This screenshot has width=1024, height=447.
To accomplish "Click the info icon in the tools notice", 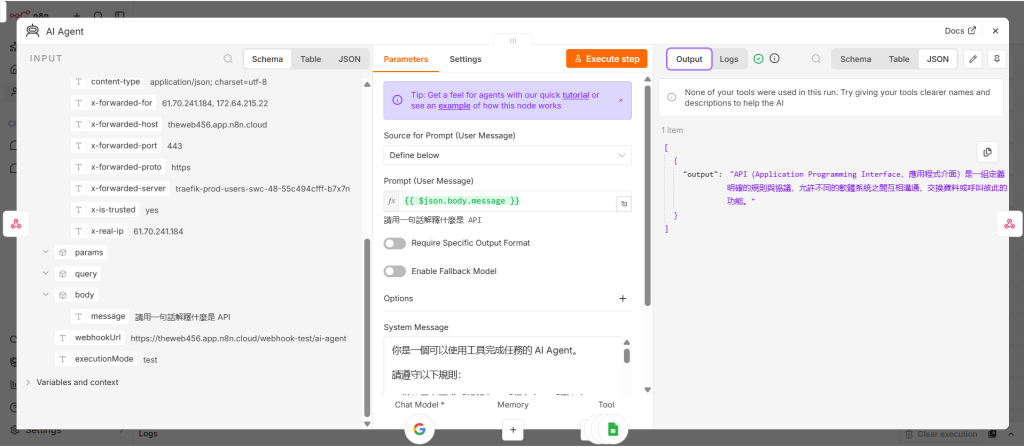I will 671,97.
